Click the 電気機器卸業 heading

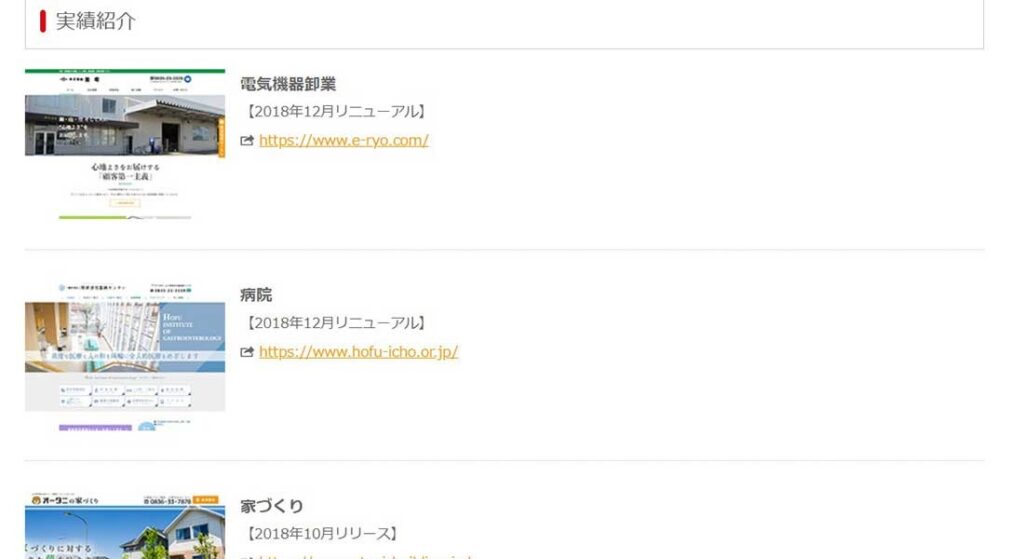[288, 84]
